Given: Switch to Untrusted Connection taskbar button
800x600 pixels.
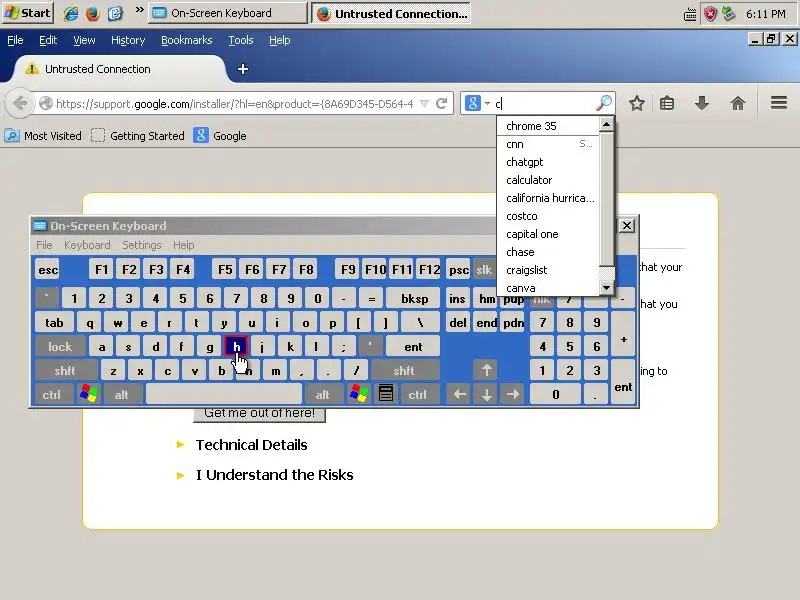Looking at the screenshot, I should (x=391, y=14).
